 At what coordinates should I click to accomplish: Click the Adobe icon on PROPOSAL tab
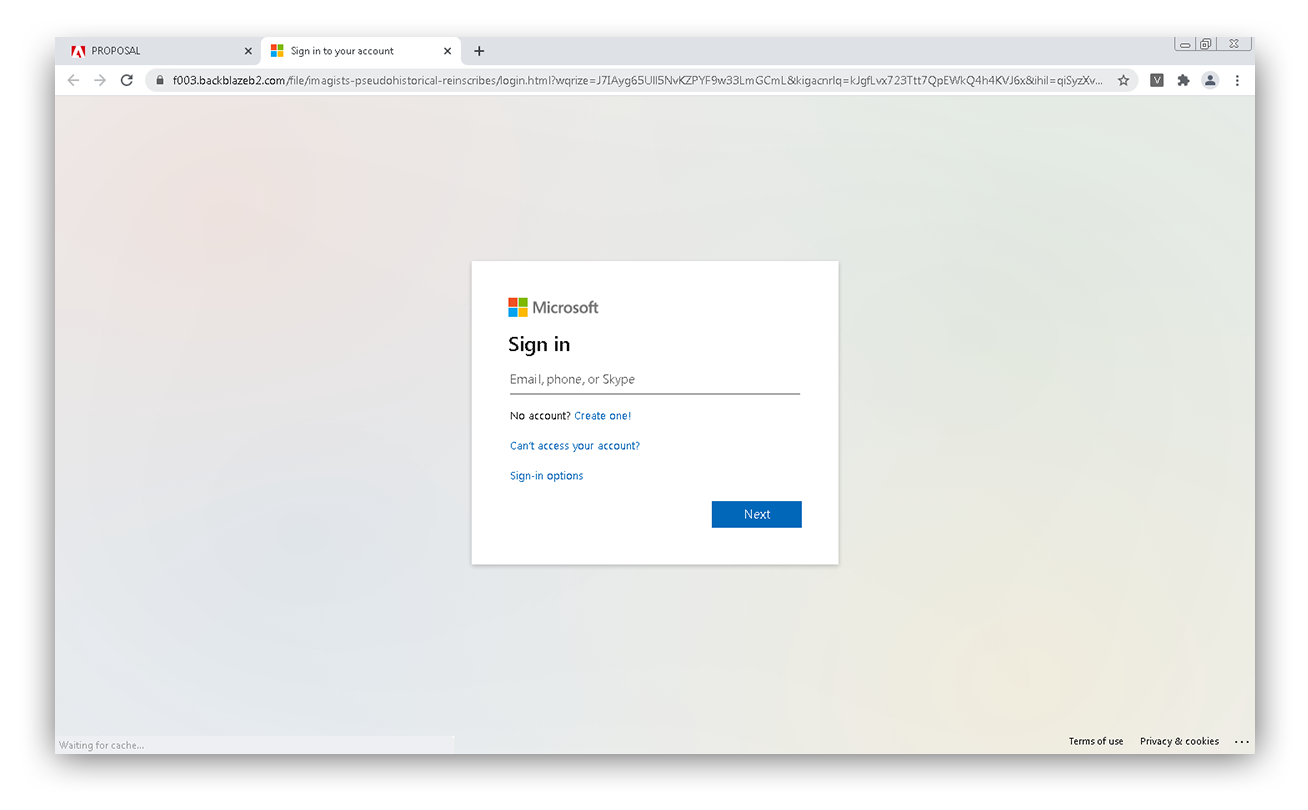point(78,51)
